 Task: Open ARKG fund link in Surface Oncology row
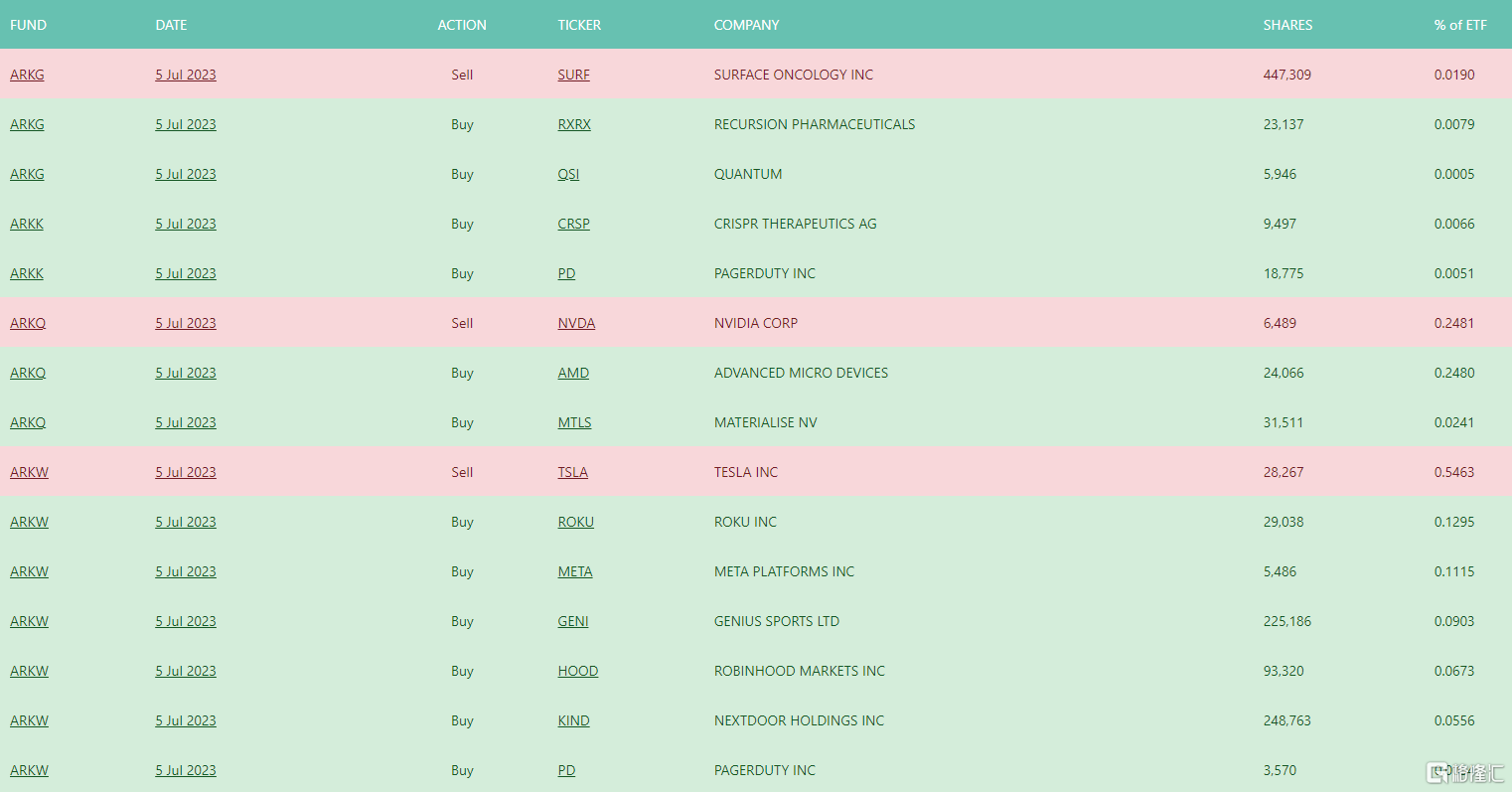(x=27, y=75)
